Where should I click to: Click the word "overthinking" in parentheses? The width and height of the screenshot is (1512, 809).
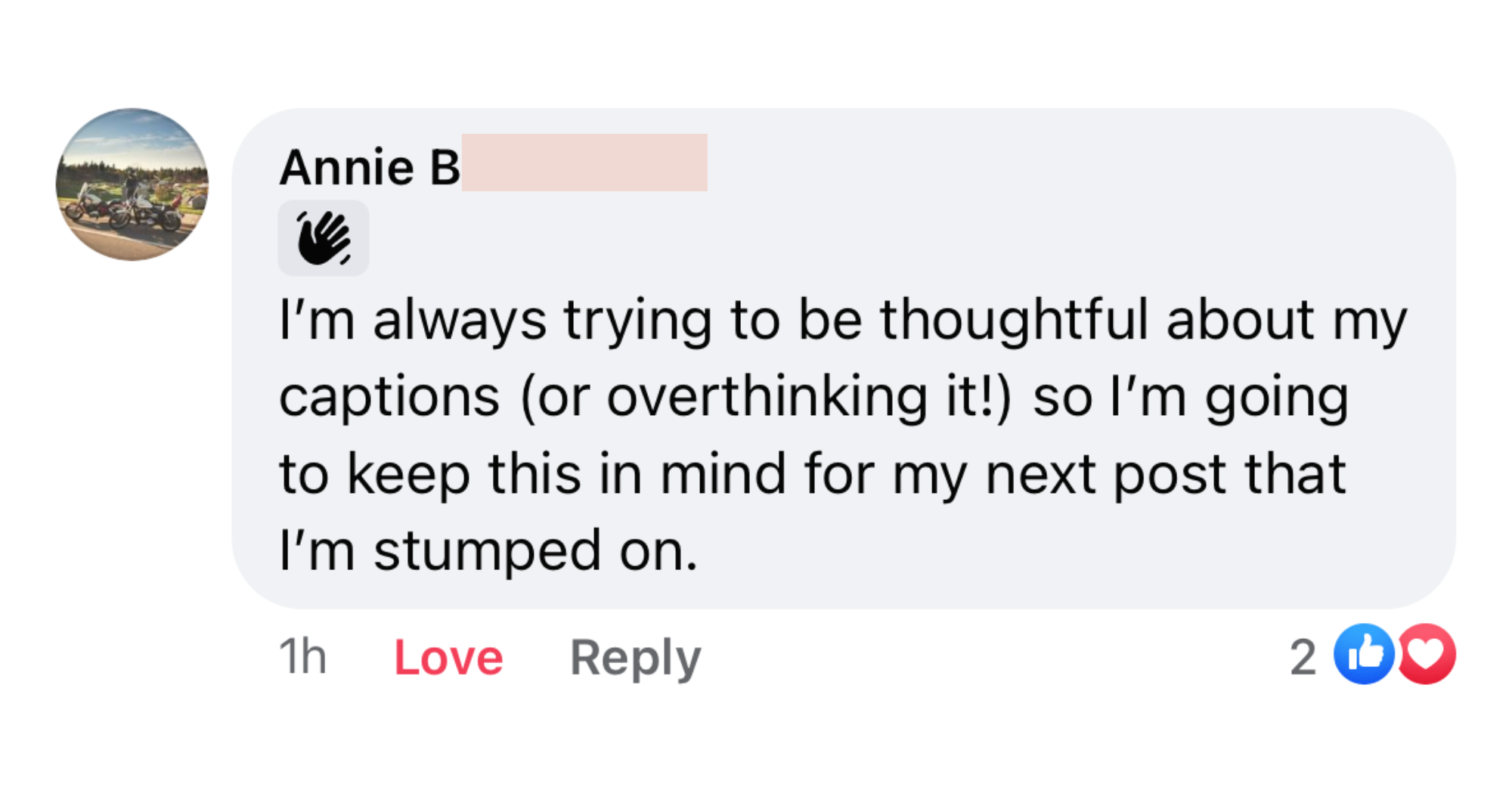[767, 397]
